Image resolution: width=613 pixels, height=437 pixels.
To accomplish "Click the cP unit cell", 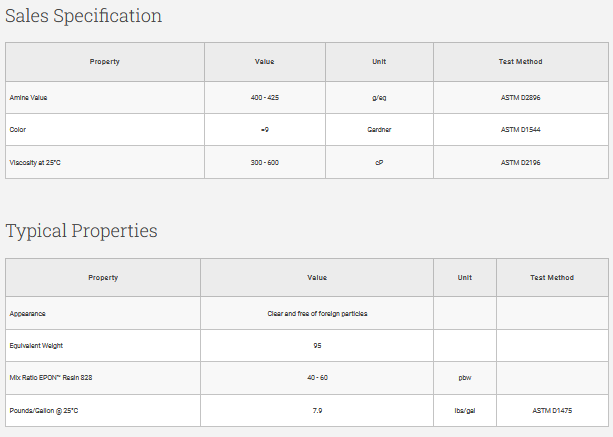I will point(379,162).
